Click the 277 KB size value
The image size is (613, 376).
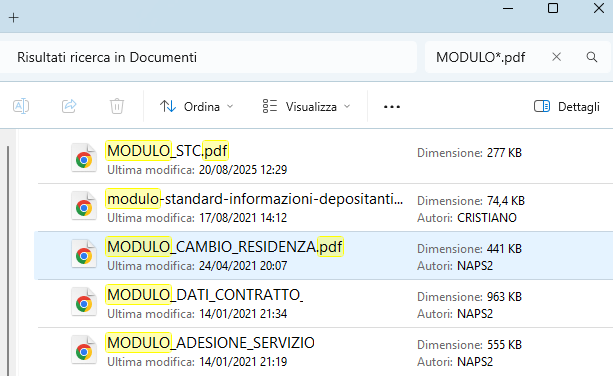(504, 152)
